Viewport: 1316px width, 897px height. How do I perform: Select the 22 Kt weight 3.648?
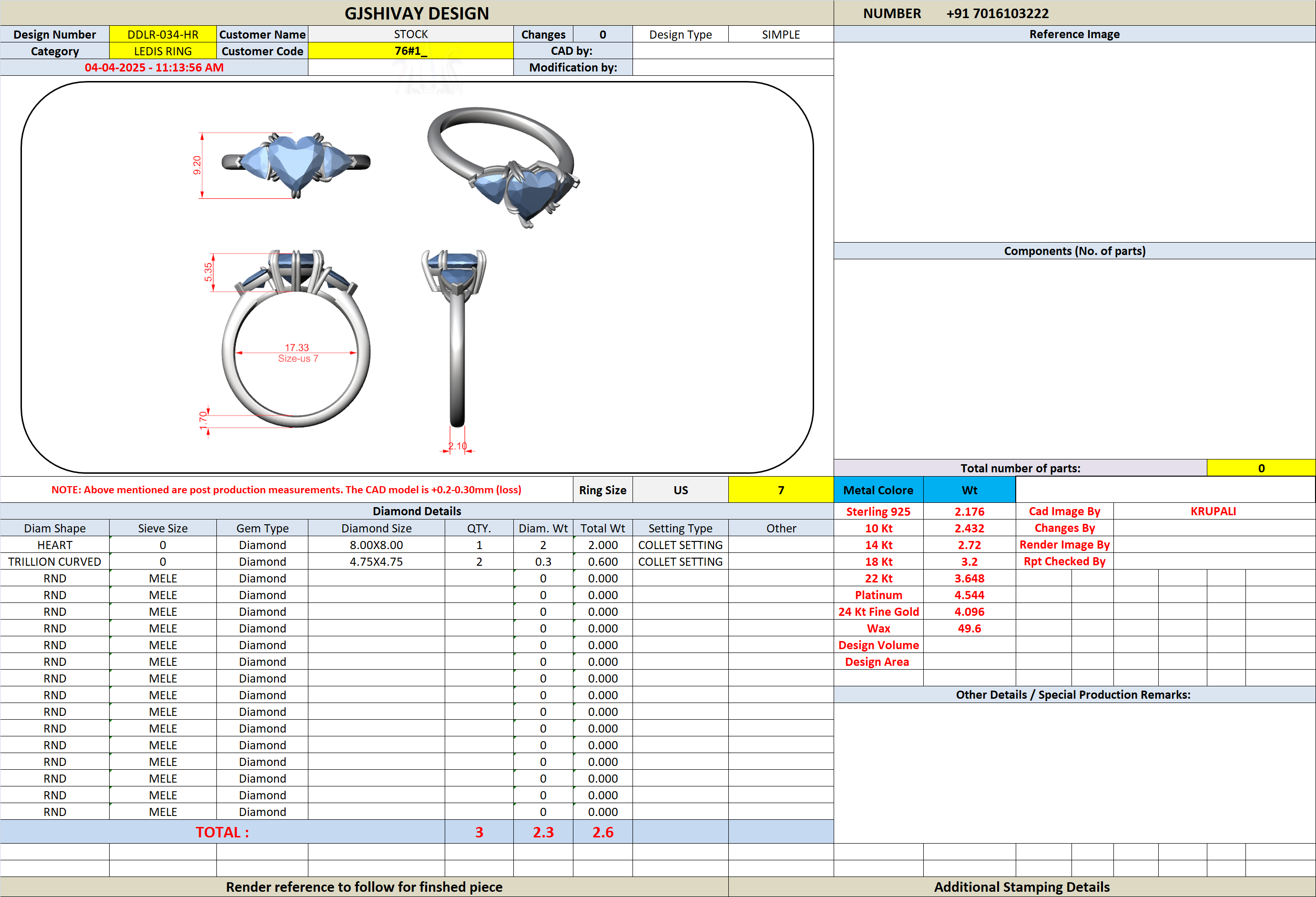point(969,578)
